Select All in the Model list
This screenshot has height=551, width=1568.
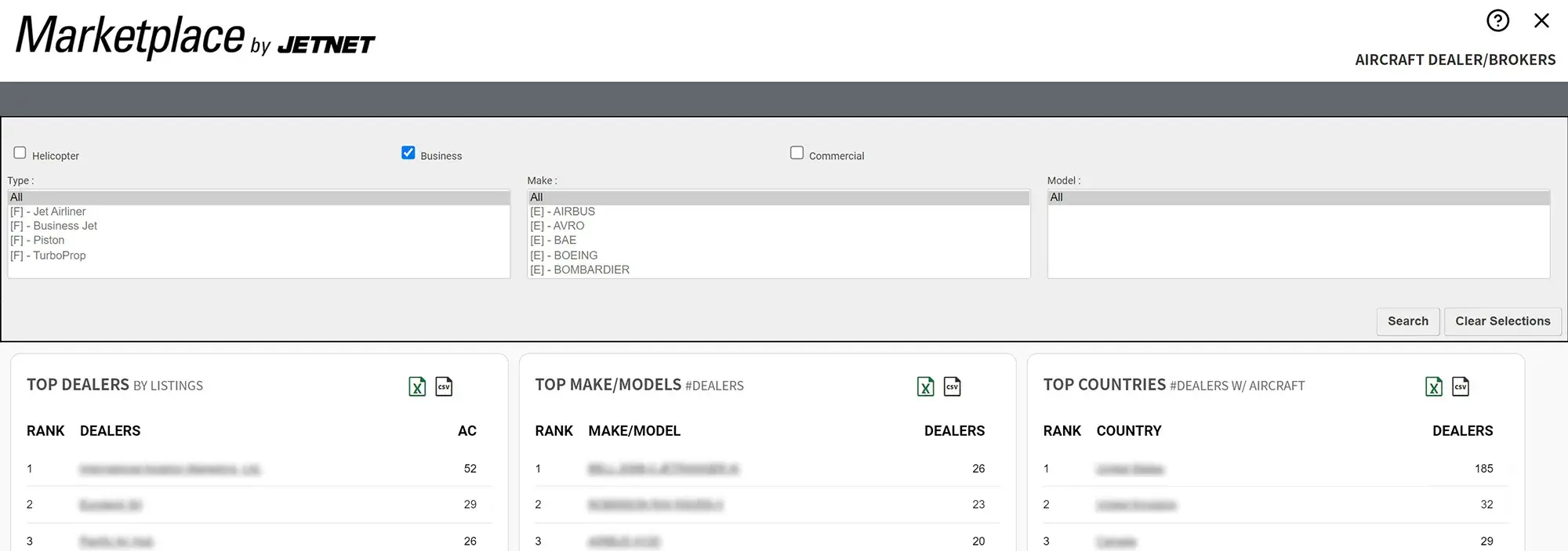coord(1057,198)
